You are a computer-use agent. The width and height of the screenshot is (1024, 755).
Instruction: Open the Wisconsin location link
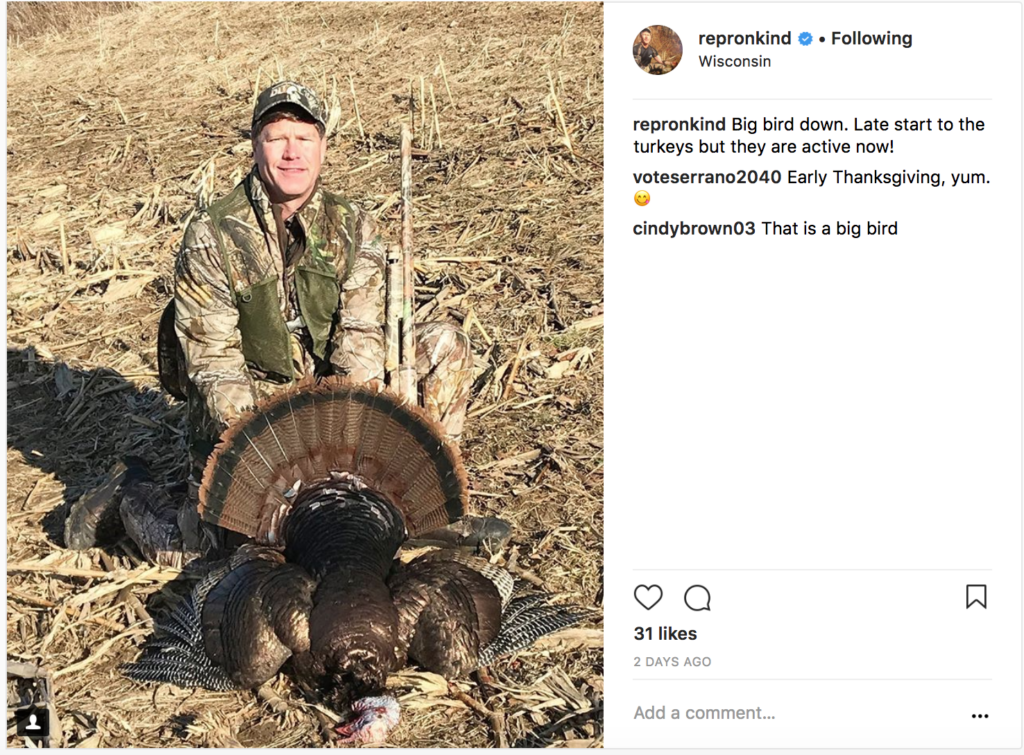click(x=734, y=61)
